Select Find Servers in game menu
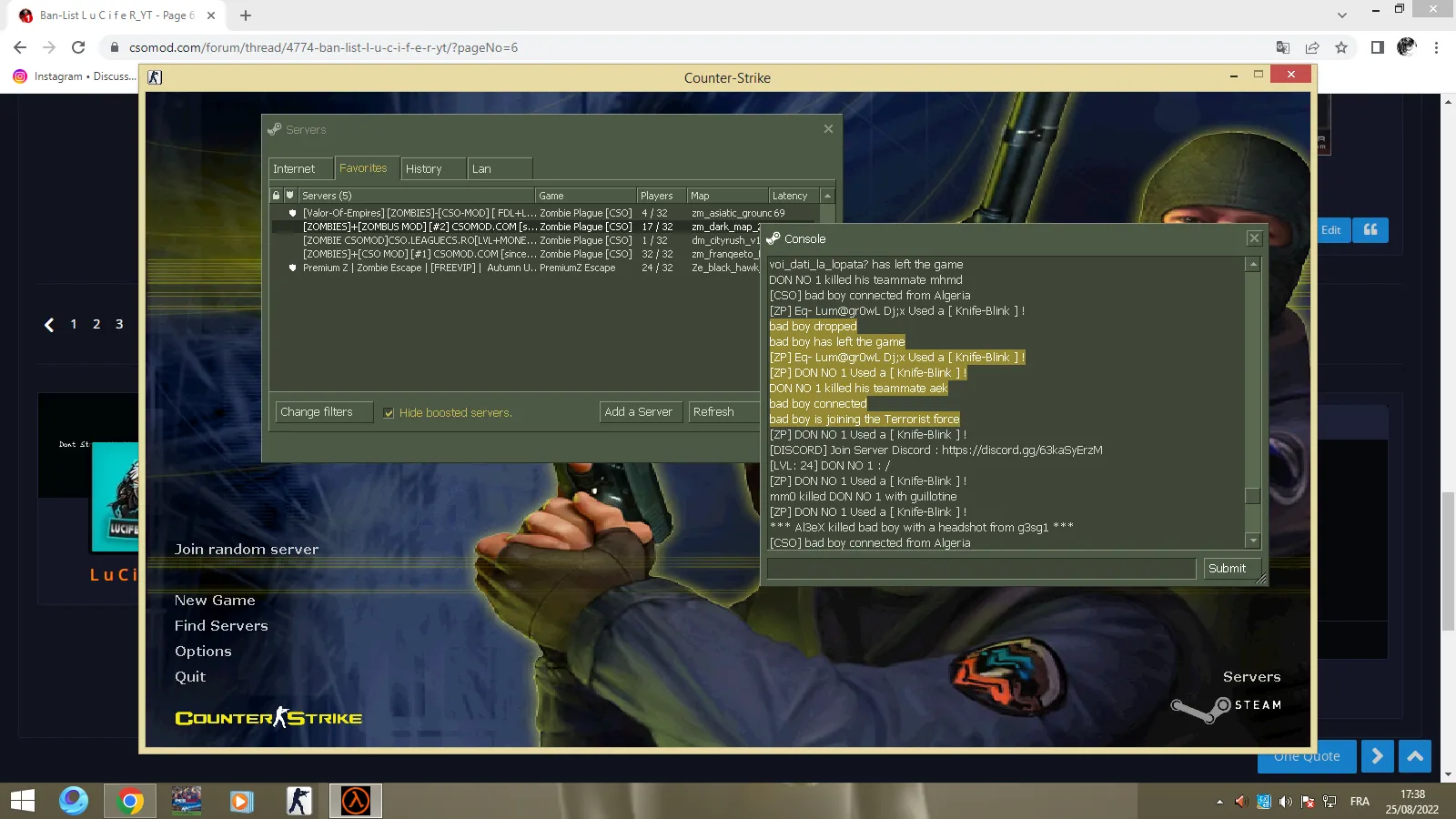The height and width of the screenshot is (819, 1456). pos(221,626)
